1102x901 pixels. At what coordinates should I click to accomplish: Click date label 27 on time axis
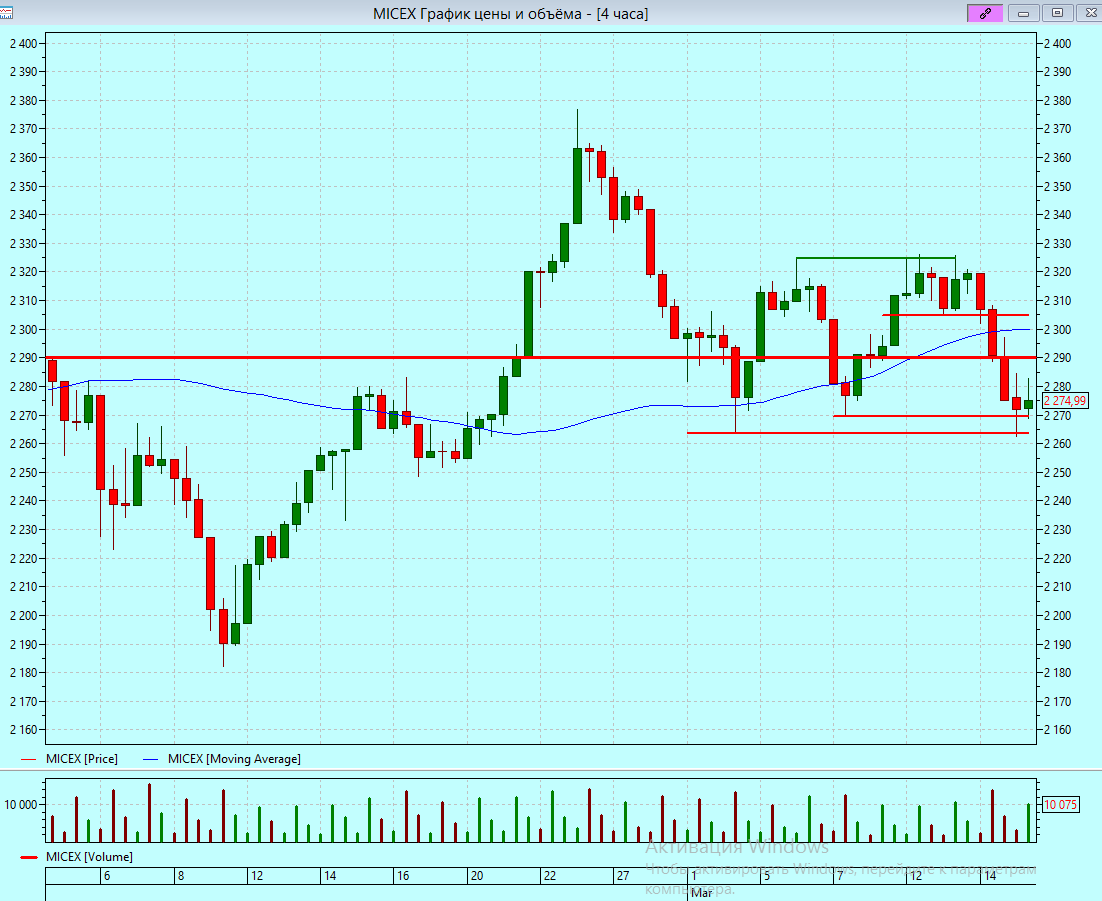pyautogui.click(x=623, y=876)
